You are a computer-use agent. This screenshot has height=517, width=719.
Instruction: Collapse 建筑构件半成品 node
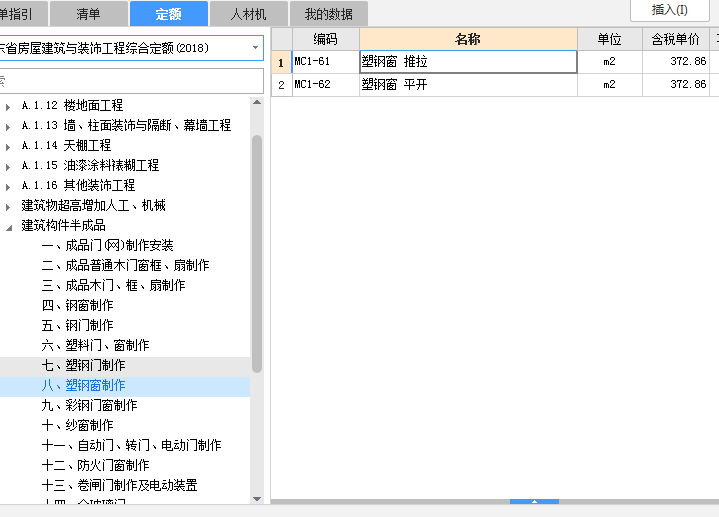pyautogui.click(x=8, y=228)
